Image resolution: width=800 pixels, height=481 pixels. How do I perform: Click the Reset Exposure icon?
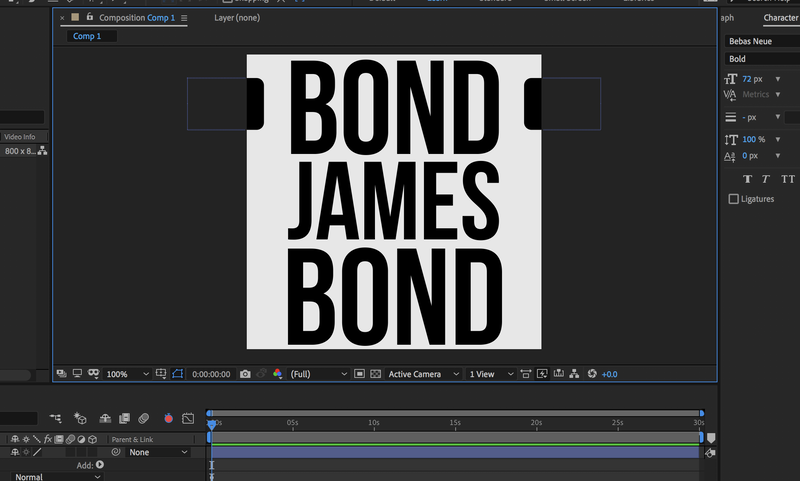click(592, 374)
